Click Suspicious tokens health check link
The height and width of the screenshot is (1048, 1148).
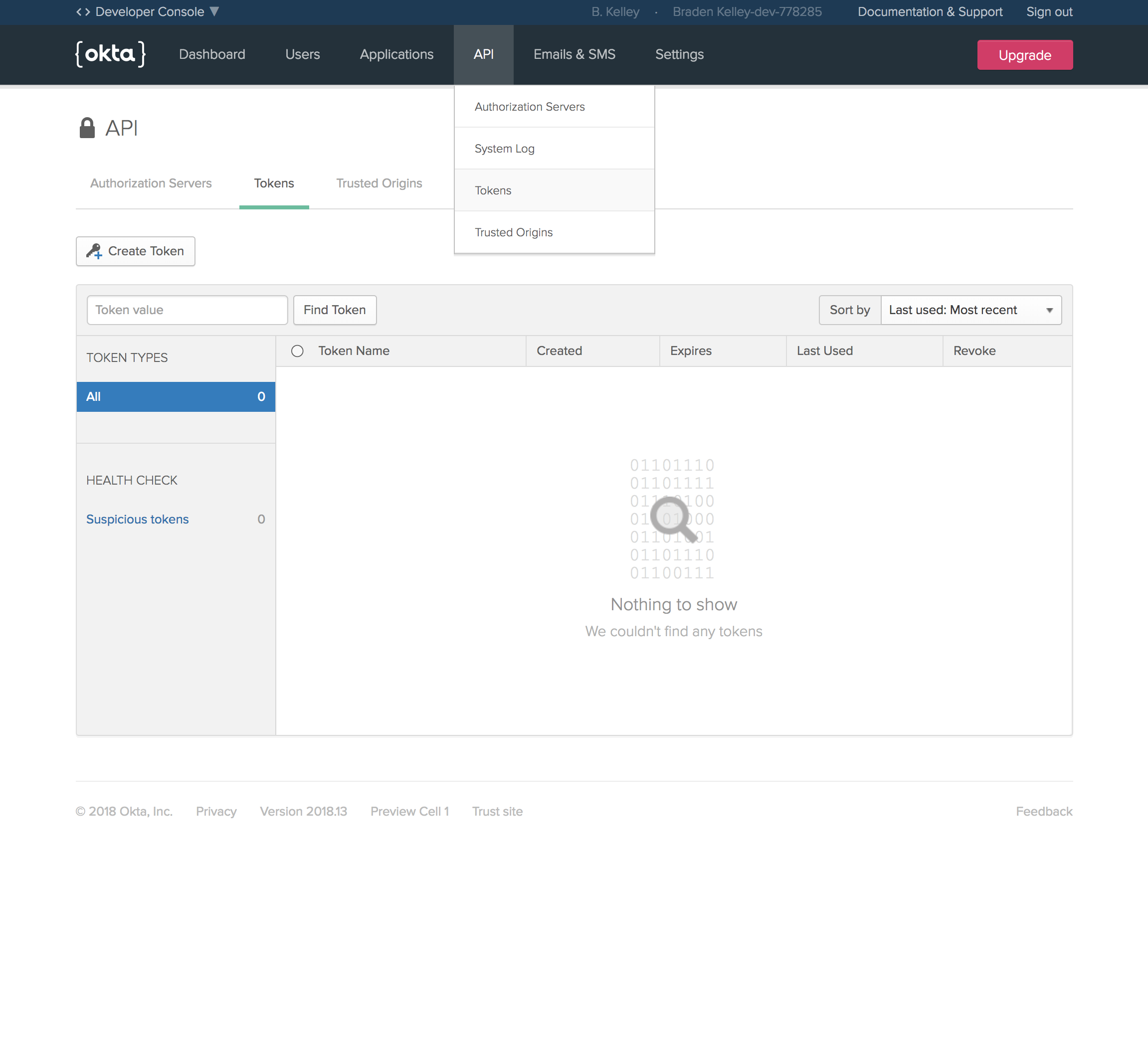(x=139, y=518)
